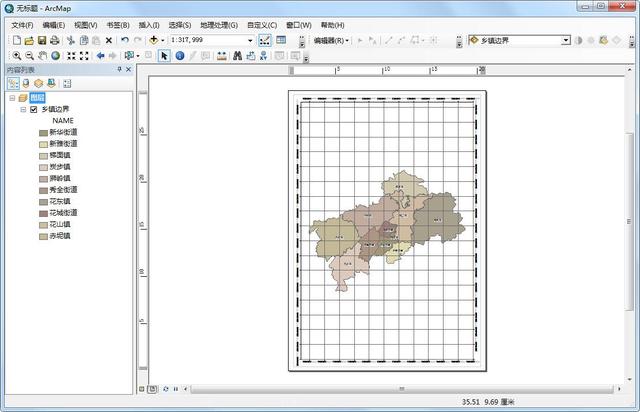Click the vertical scrollbar thumb
This screenshot has width=640, height=412.
[x=629, y=221]
